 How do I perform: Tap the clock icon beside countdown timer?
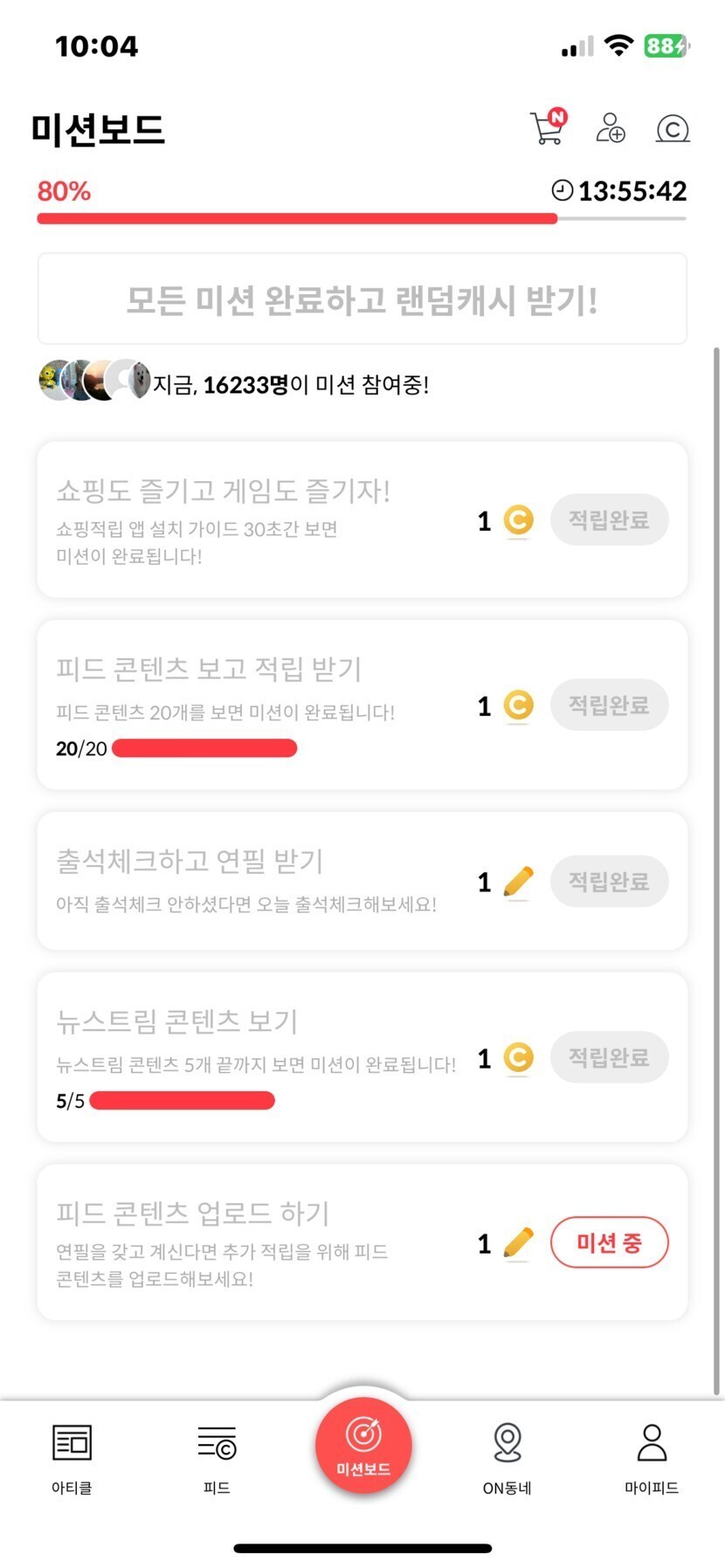point(563,189)
